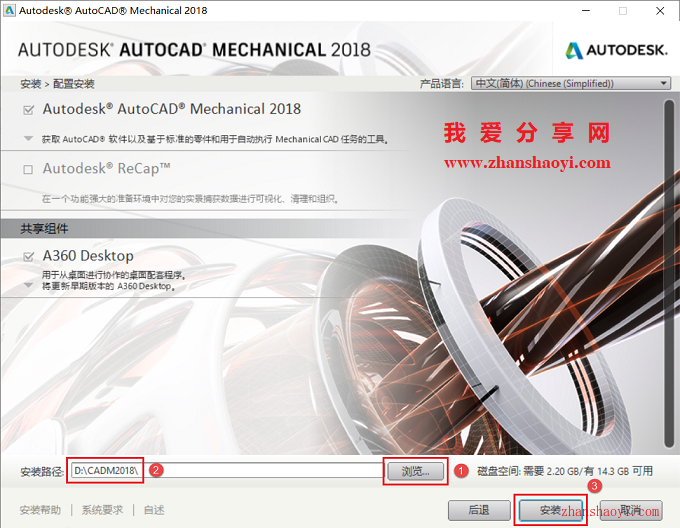Expand A360 Desktop details arrow

[28, 285]
